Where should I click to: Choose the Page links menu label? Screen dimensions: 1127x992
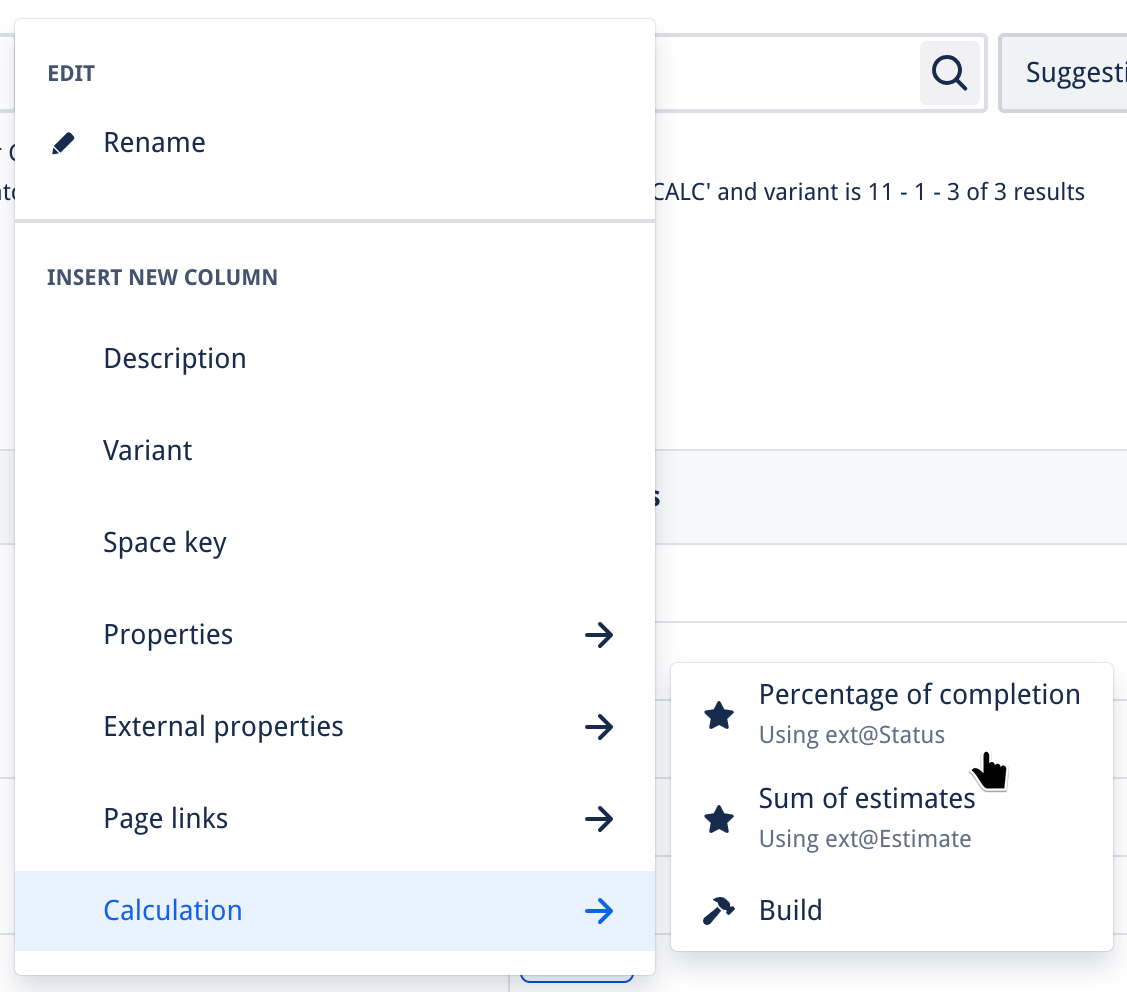166,819
